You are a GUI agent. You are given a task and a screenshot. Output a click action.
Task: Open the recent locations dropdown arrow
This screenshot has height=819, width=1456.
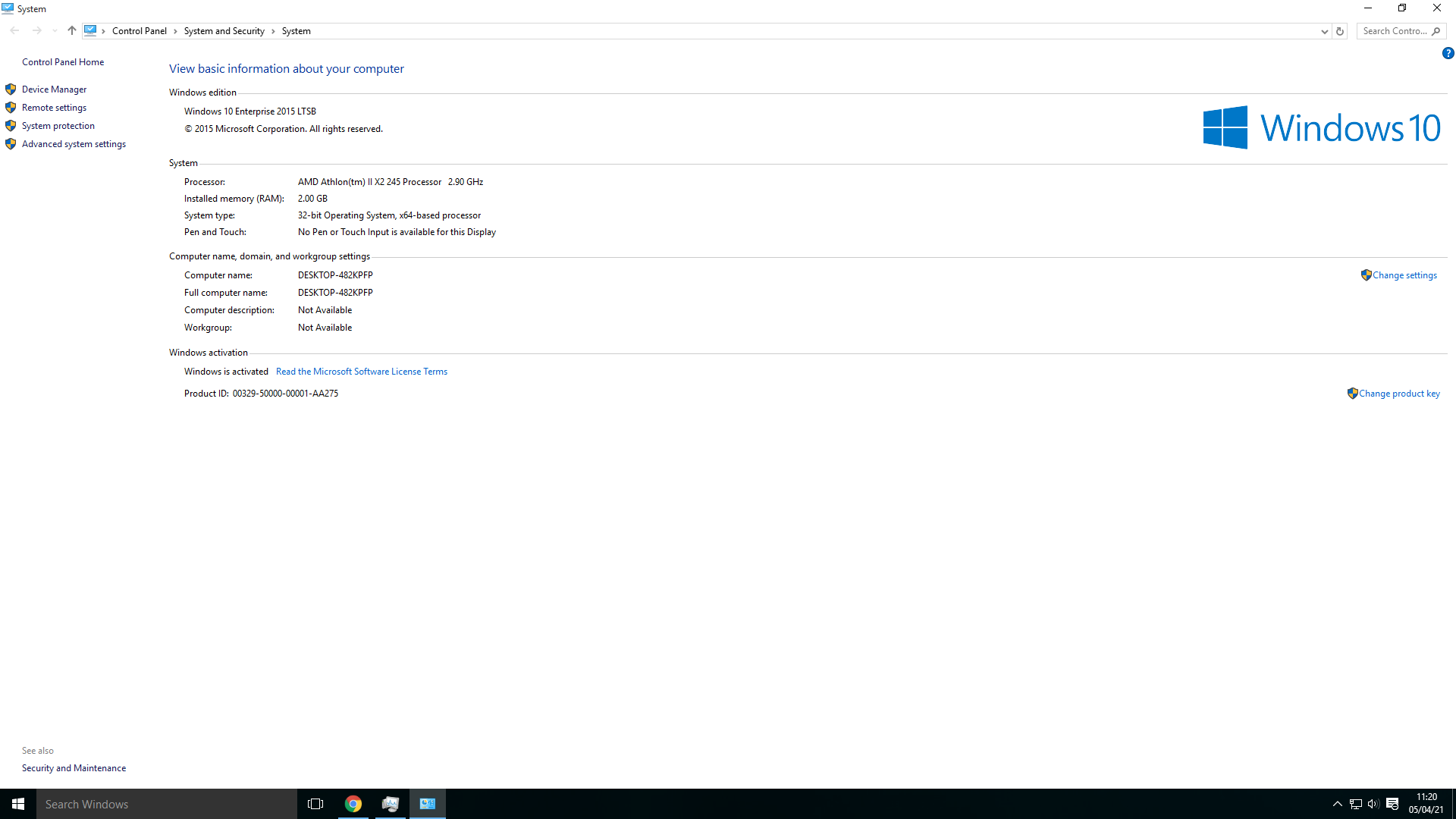pos(55,31)
